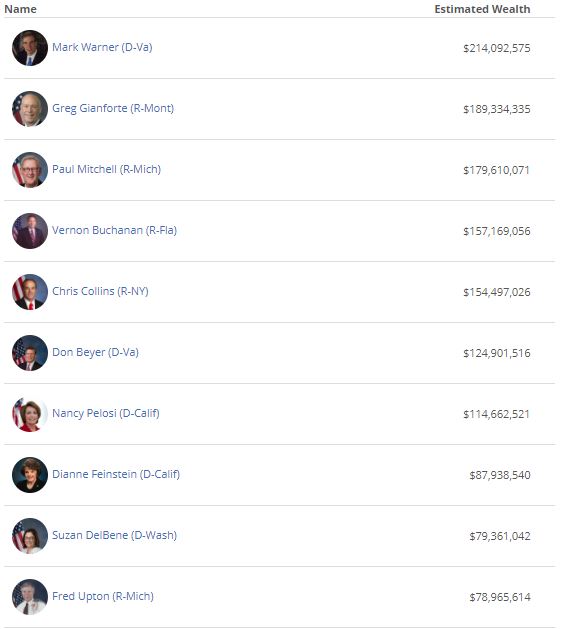Click Fred Upton (R-Mich) name link

click(103, 596)
